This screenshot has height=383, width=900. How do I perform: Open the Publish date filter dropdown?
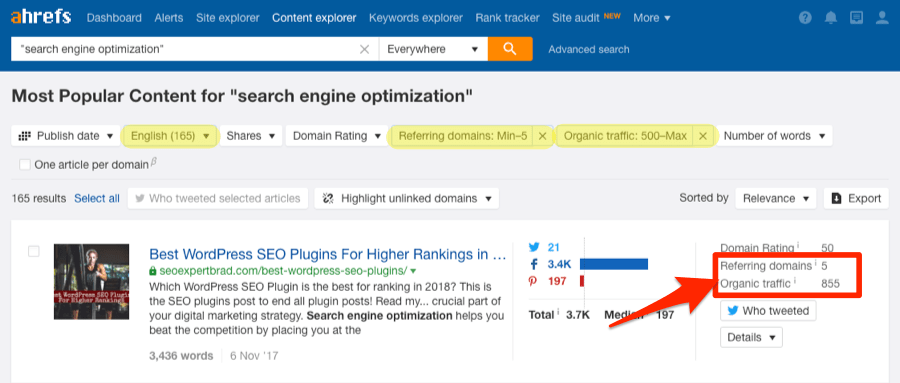[66, 136]
